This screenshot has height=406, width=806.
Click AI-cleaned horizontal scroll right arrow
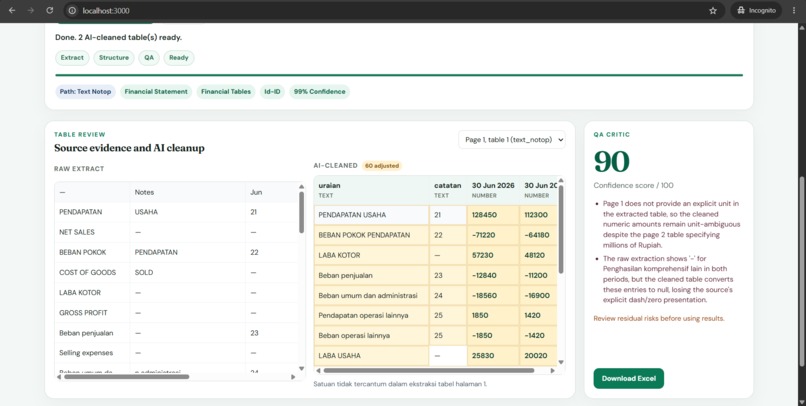[553, 370]
